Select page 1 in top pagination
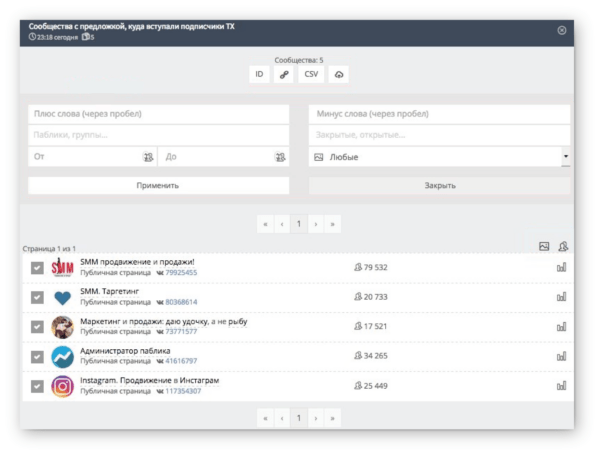Viewport: 600px width, 455px height. [299, 224]
